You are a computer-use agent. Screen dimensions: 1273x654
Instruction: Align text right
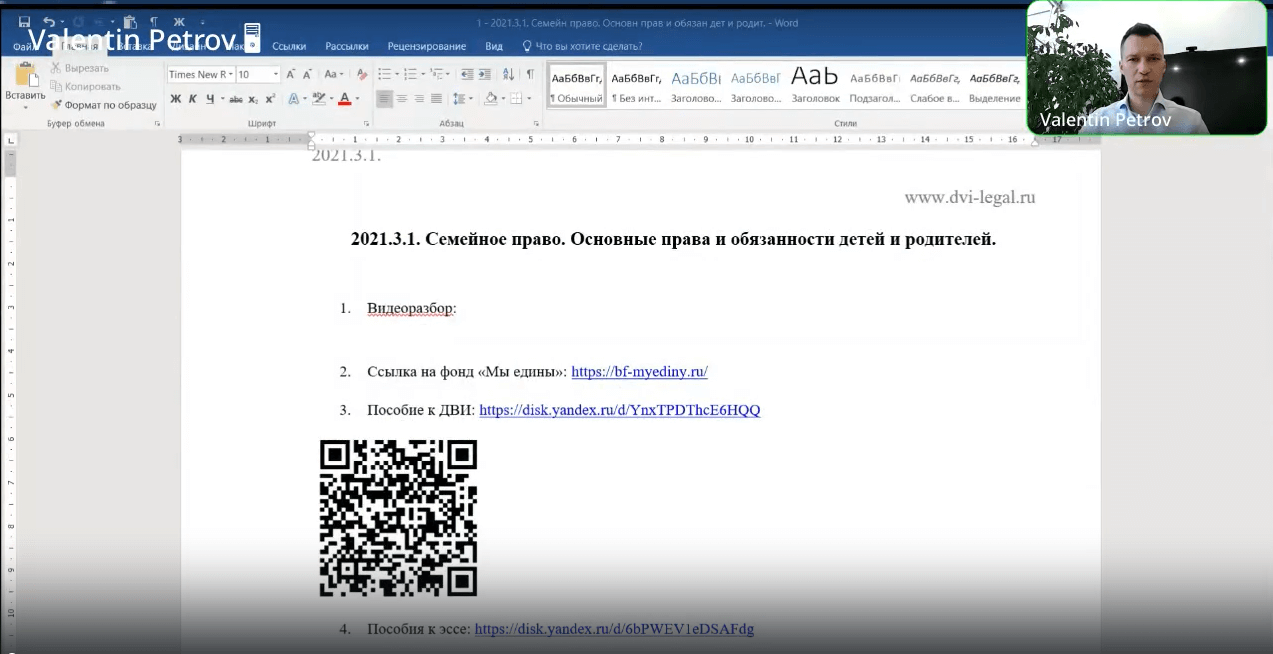click(x=419, y=98)
